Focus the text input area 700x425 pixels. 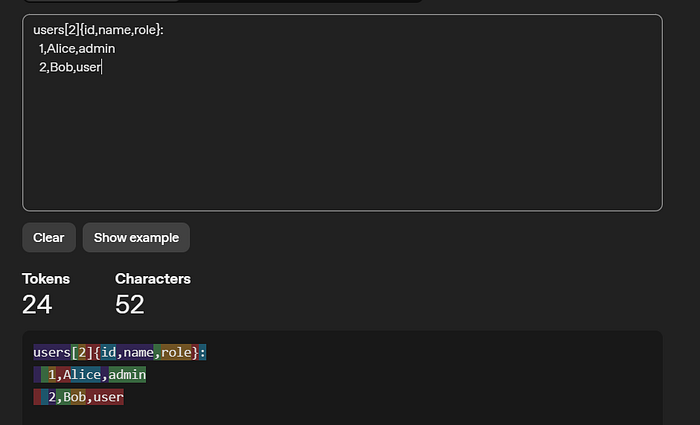click(x=342, y=140)
